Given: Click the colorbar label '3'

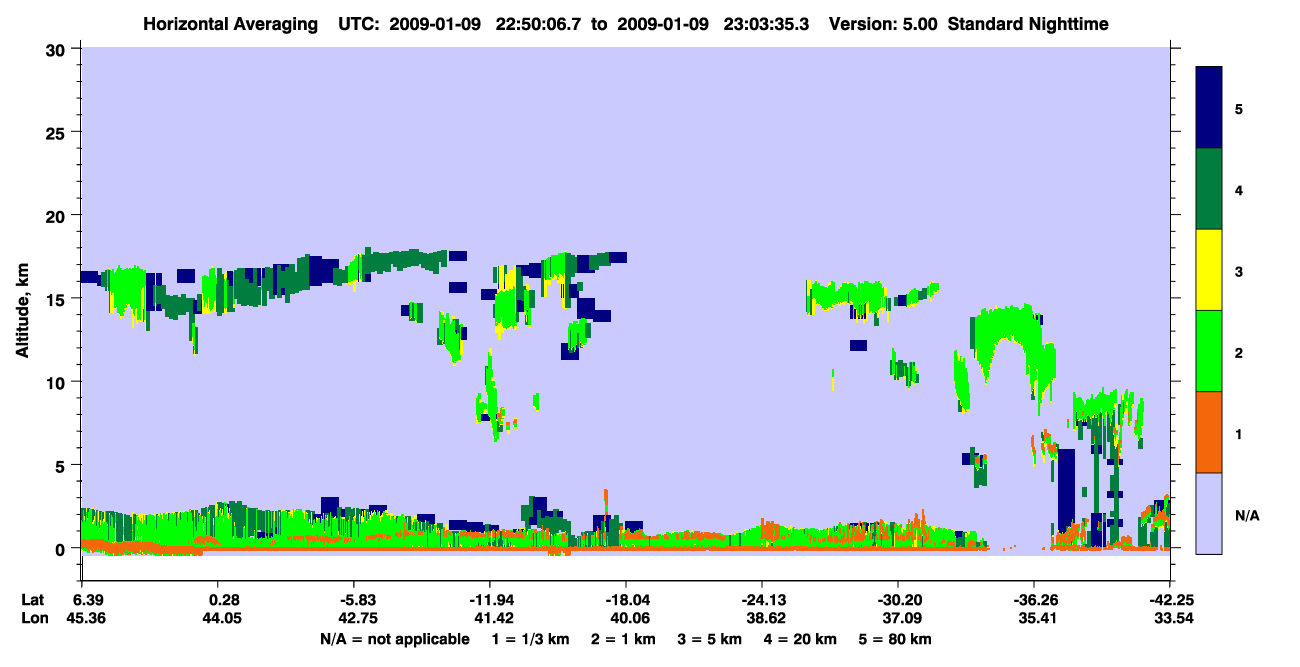Looking at the screenshot, I should pos(1239,270).
